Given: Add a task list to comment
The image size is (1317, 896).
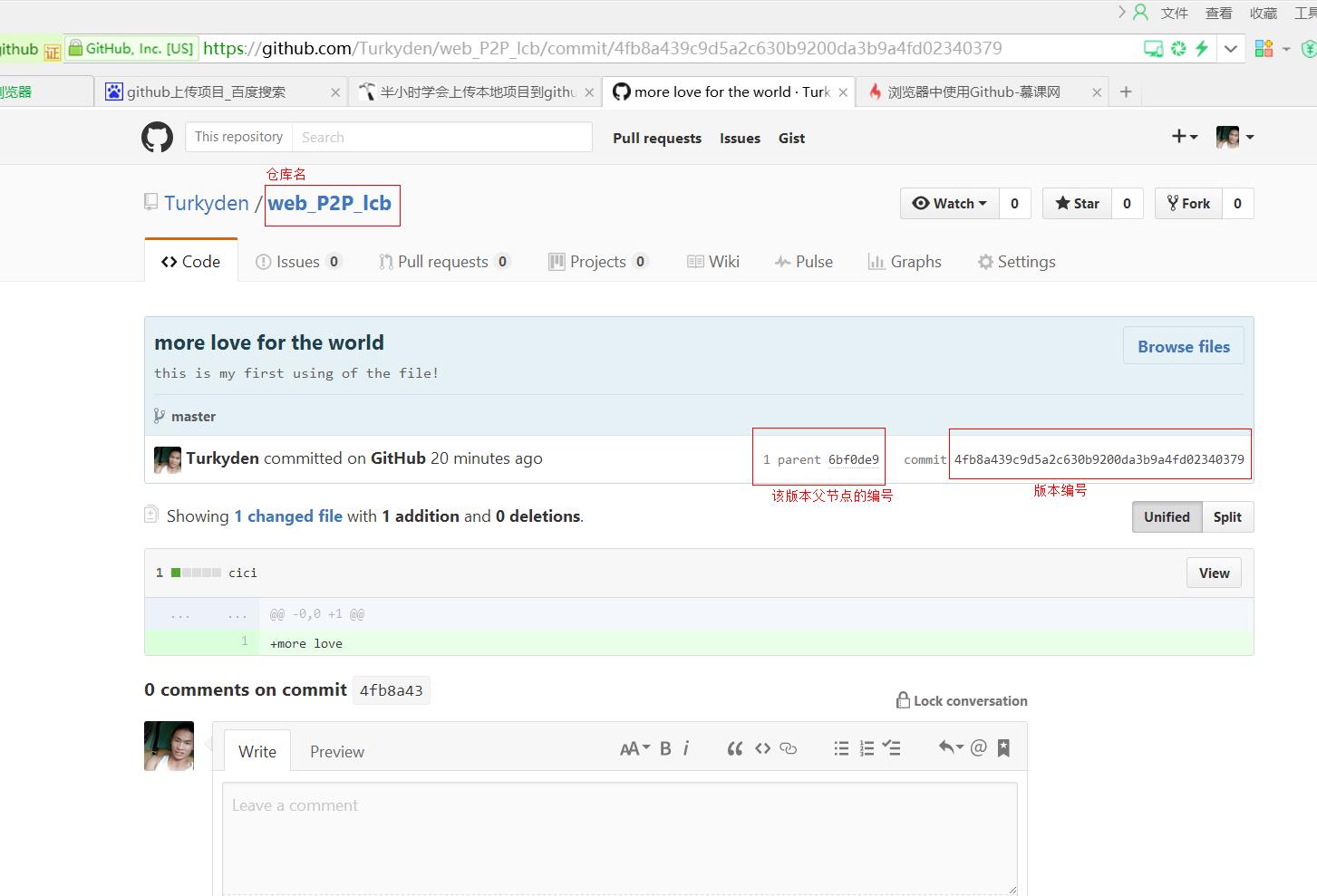Looking at the screenshot, I should [x=892, y=748].
